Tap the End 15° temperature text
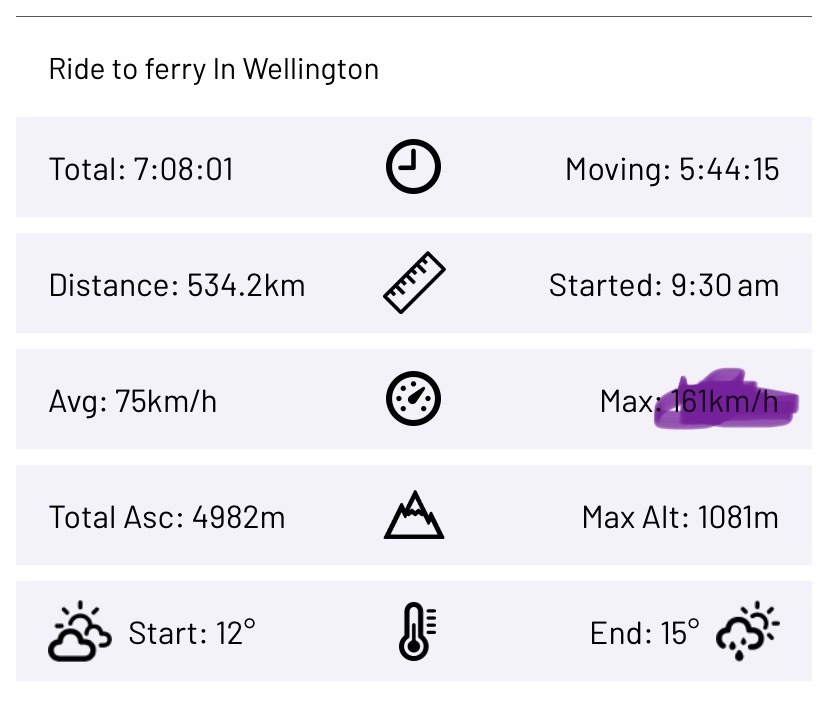This screenshot has height=705, width=828. click(x=645, y=633)
